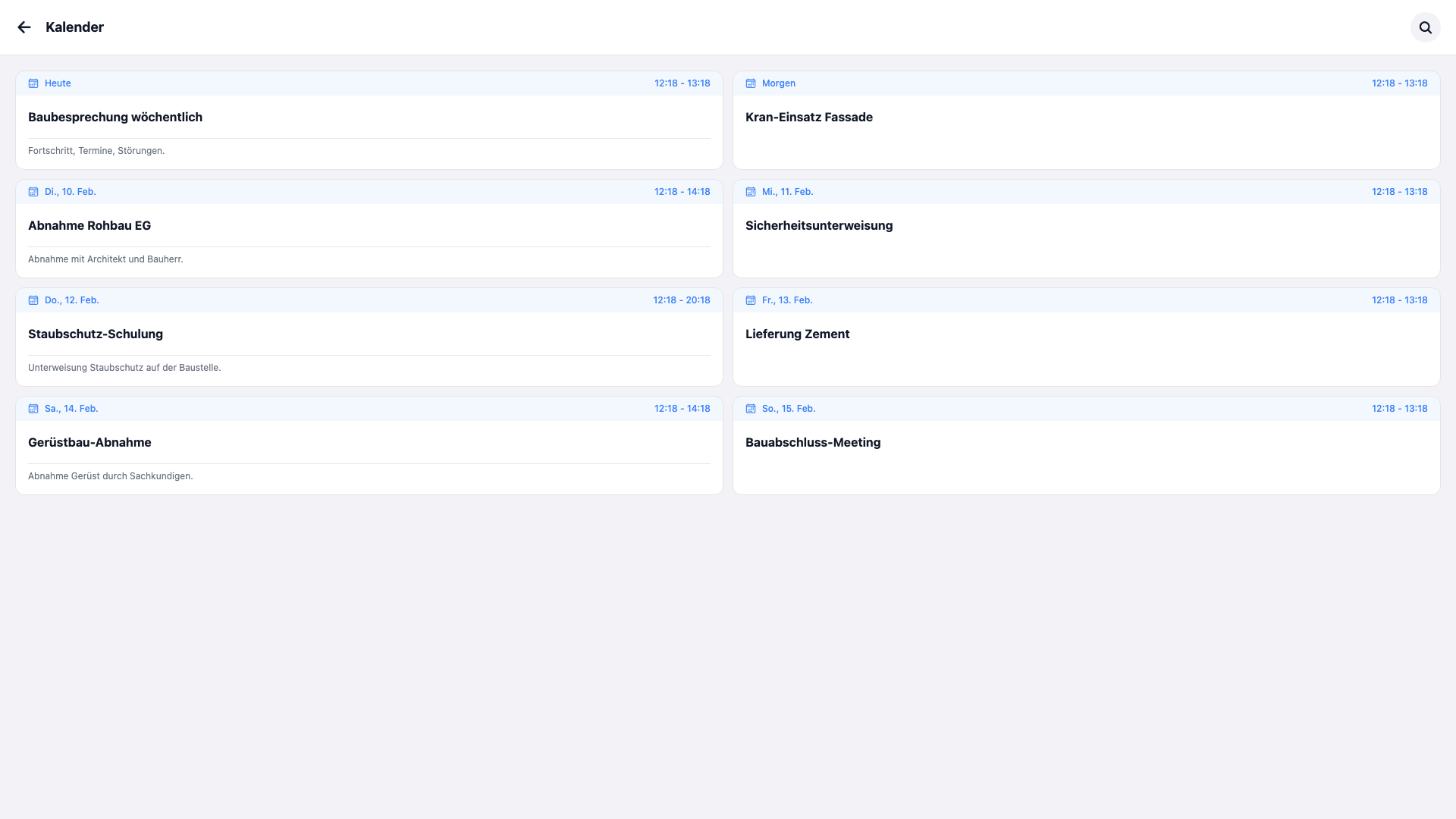Click the back arrow next to Kalender
The width and height of the screenshot is (1456, 819).
pyautogui.click(x=24, y=27)
